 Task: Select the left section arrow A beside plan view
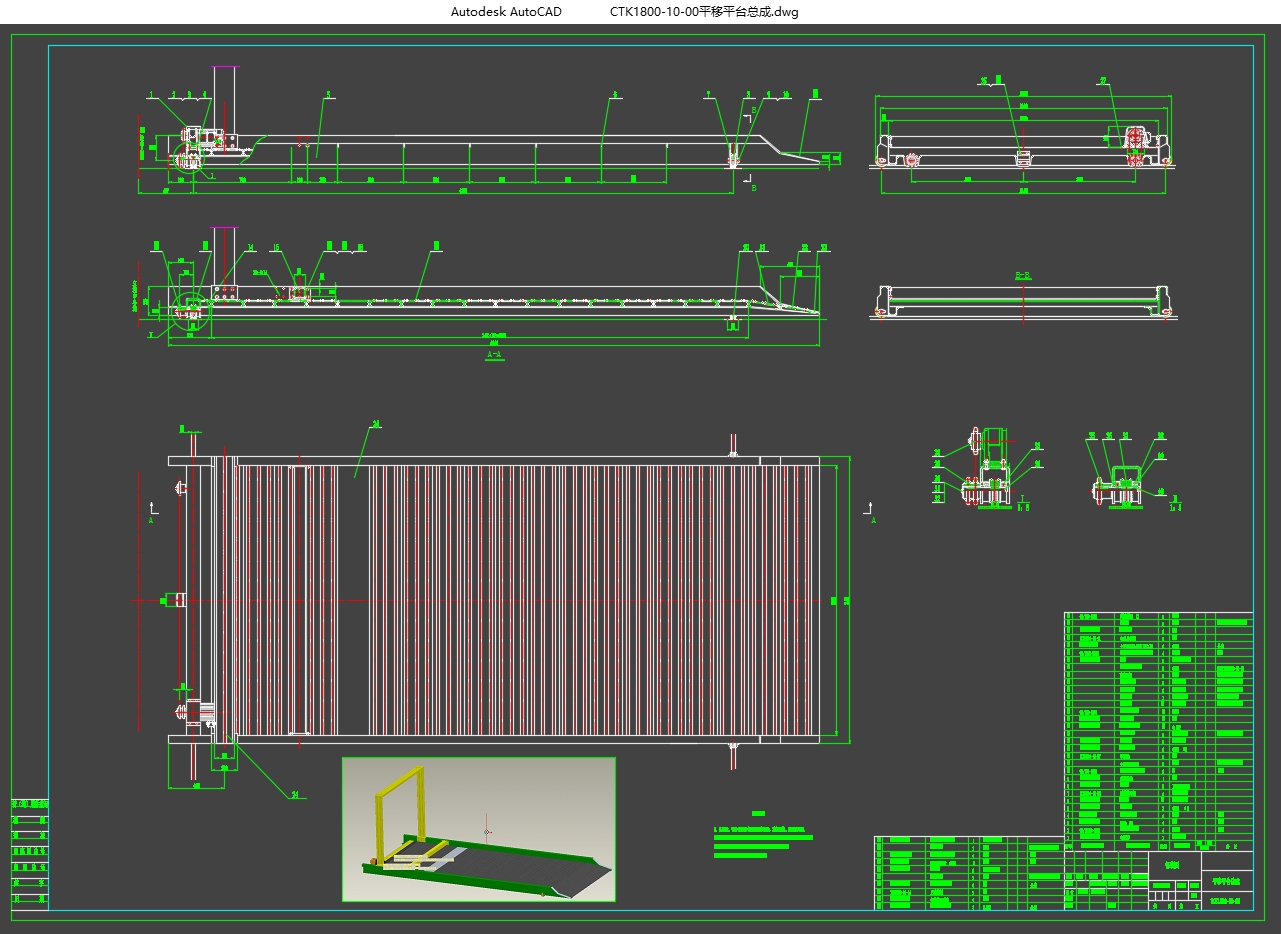[x=151, y=512]
